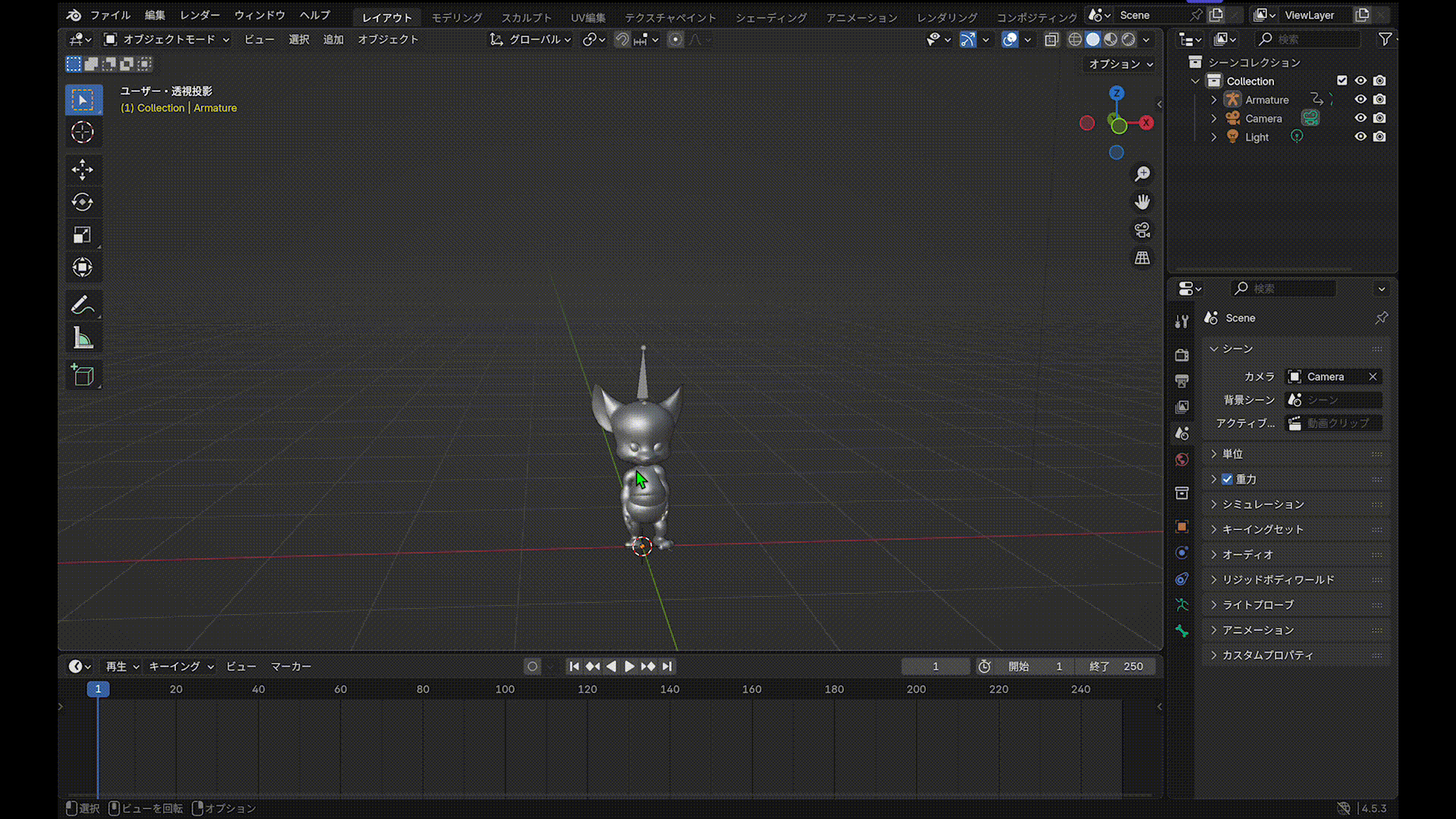Click frame 100 on timeline ruler
The width and height of the screenshot is (1456, 819).
click(x=505, y=689)
